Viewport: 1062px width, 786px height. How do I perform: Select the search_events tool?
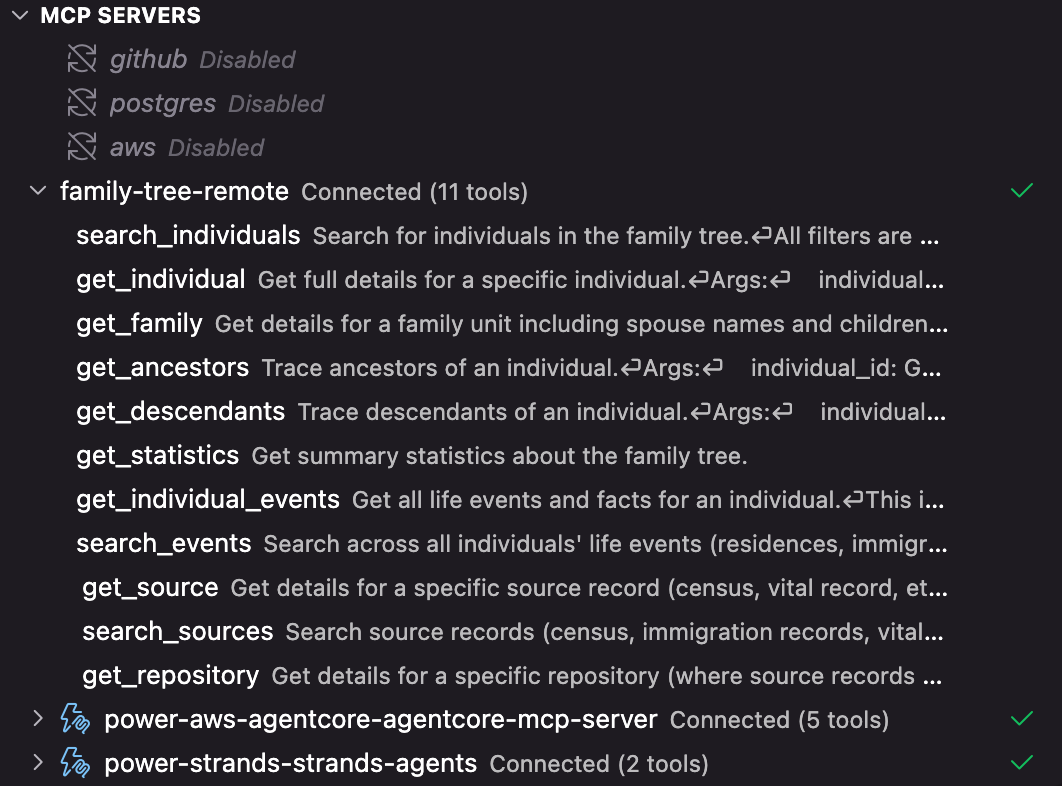click(163, 543)
